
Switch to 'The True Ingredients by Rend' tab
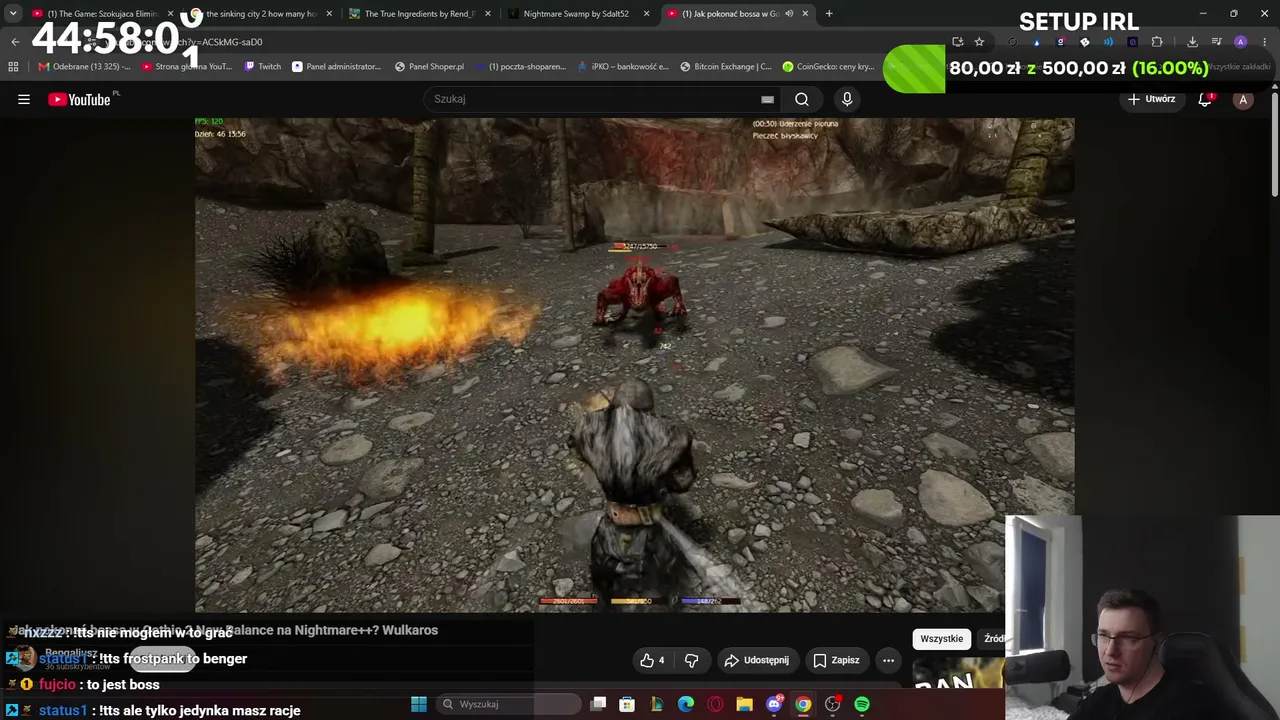(x=418, y=14)
